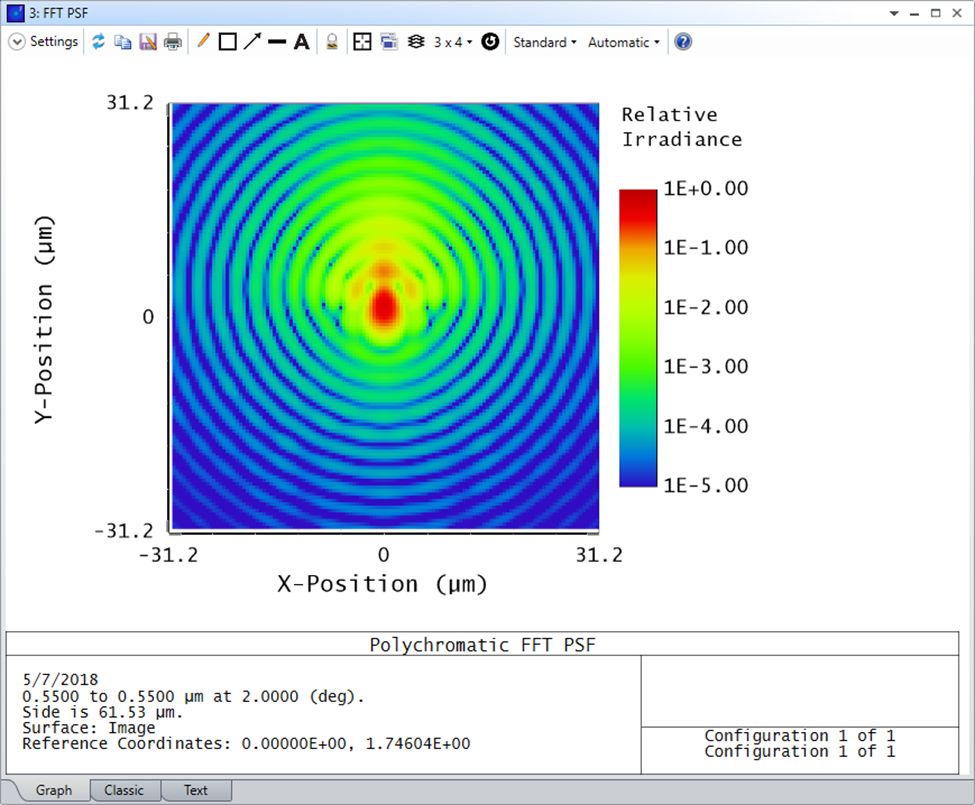Viewport: 975px width, 805px height.
Task: Expand the Settings panel
Action: click(x=17, y=42)
